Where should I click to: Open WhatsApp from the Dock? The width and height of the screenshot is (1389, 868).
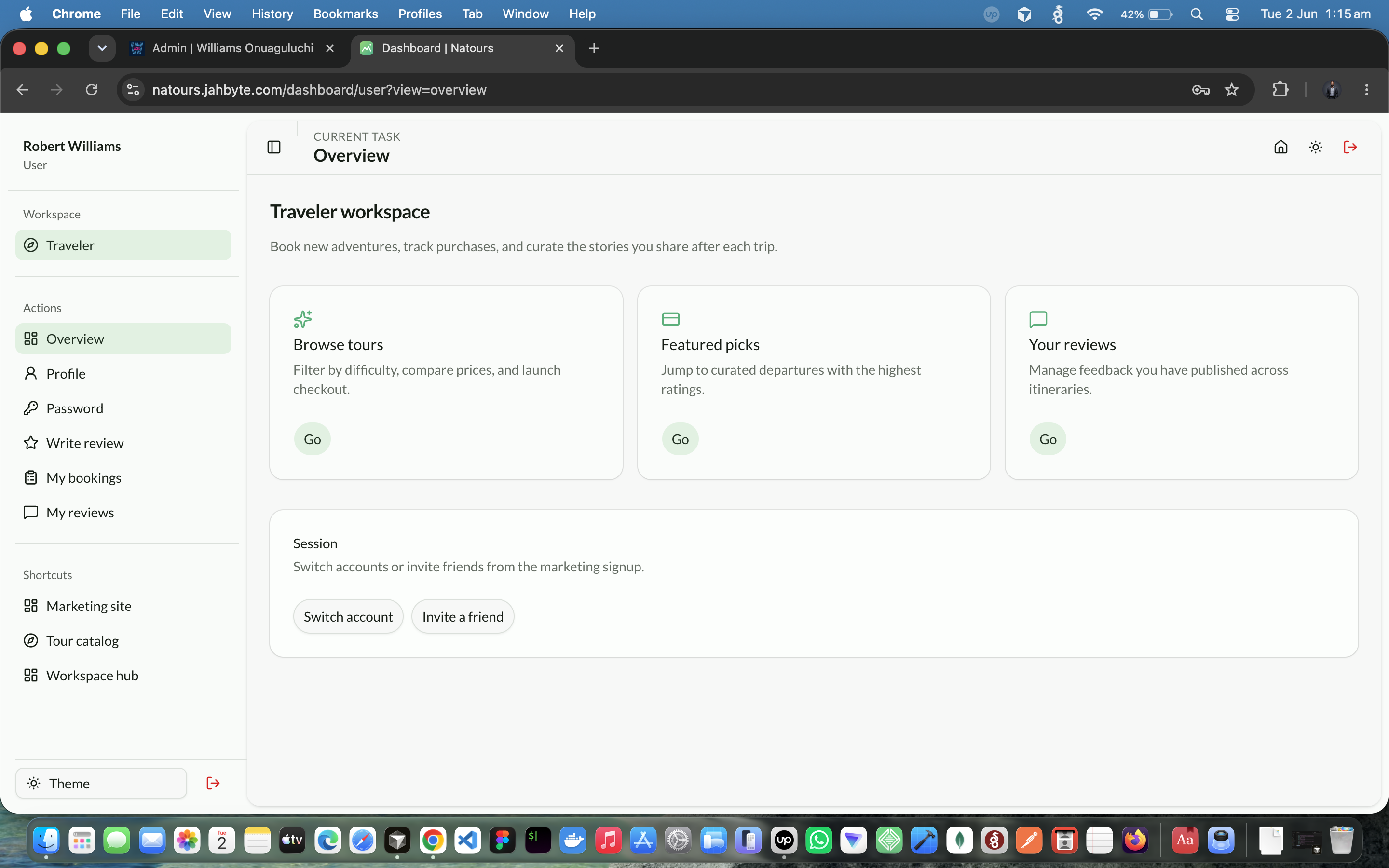pos(819,841)
